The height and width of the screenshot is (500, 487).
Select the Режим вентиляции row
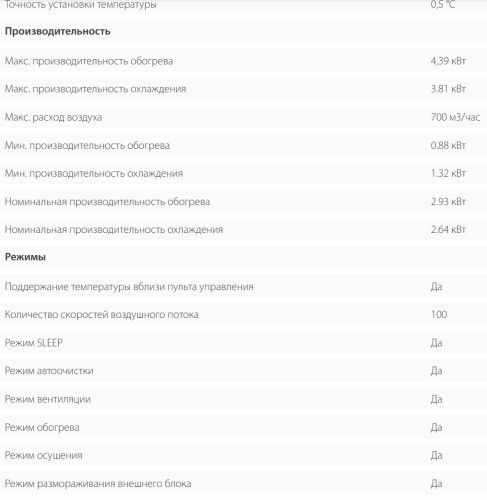243,399
